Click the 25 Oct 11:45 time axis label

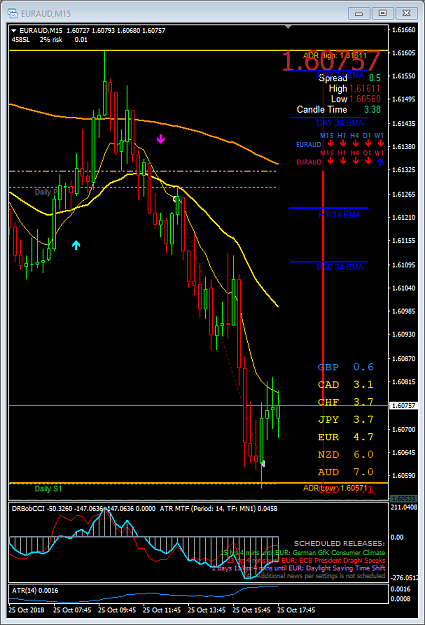click(161, 610)
